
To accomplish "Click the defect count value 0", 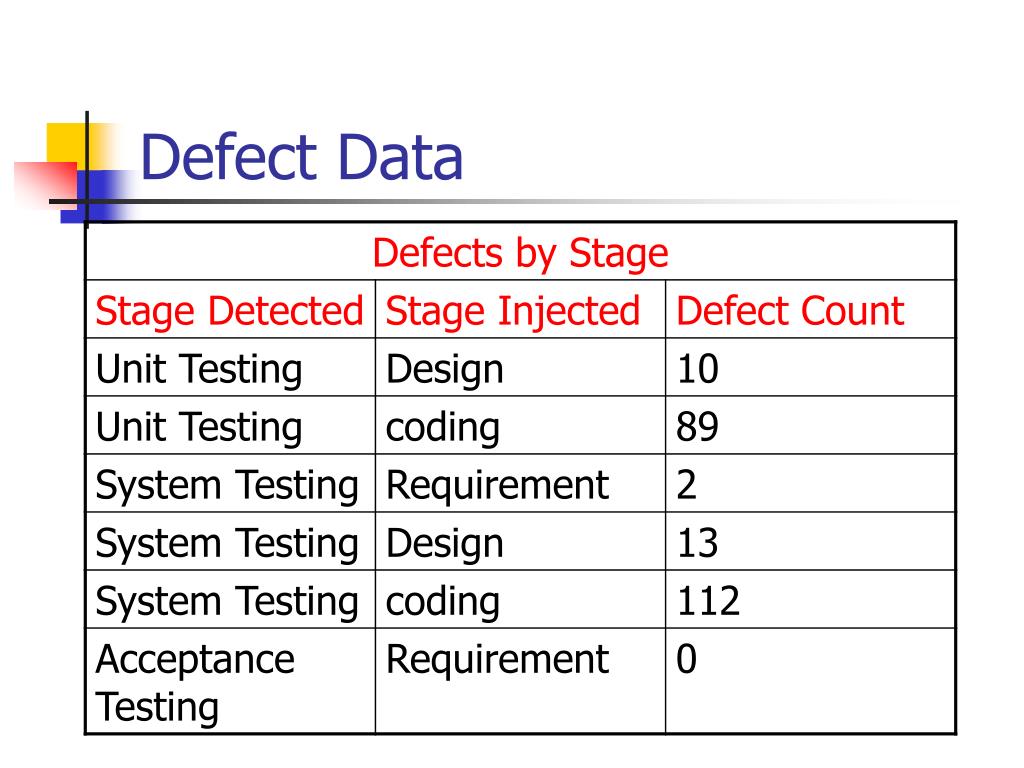I will click(686, 659).
